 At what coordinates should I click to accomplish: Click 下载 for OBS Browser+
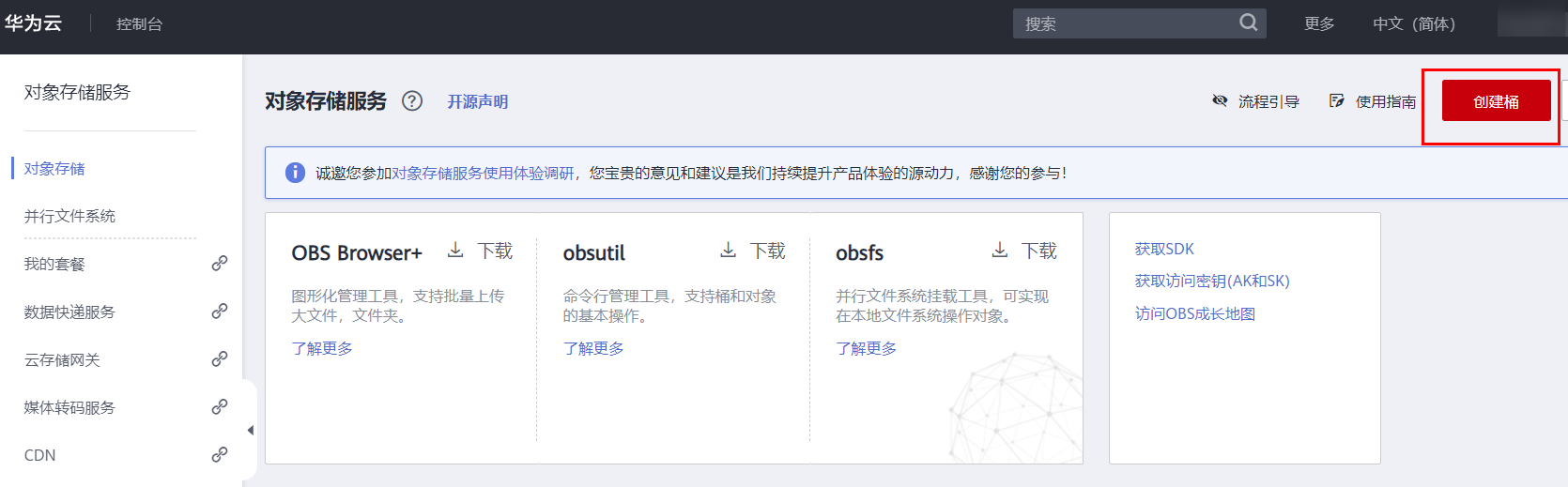click(x=495, y=251)
